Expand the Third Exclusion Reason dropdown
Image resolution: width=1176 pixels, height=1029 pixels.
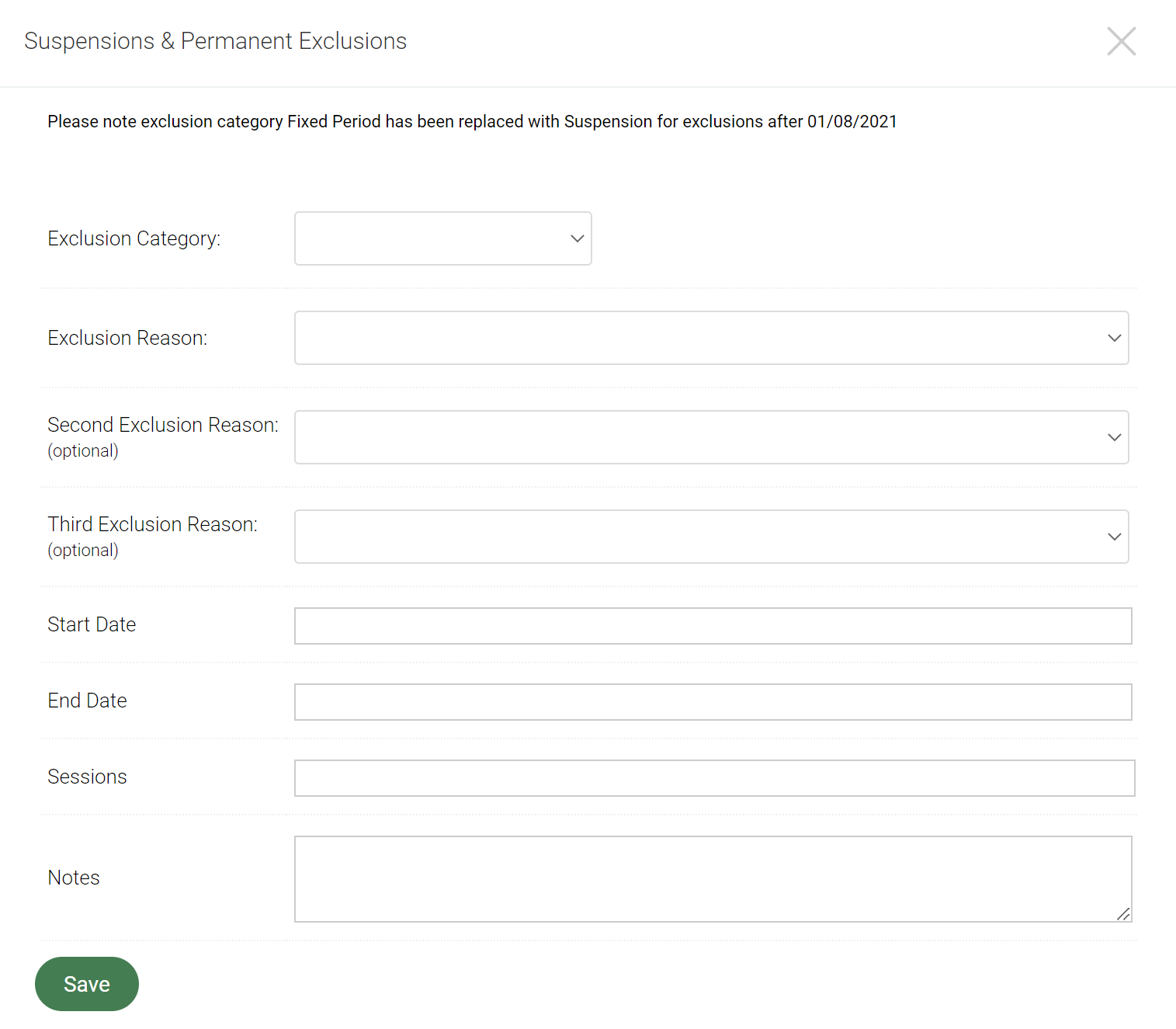(711, 537)
